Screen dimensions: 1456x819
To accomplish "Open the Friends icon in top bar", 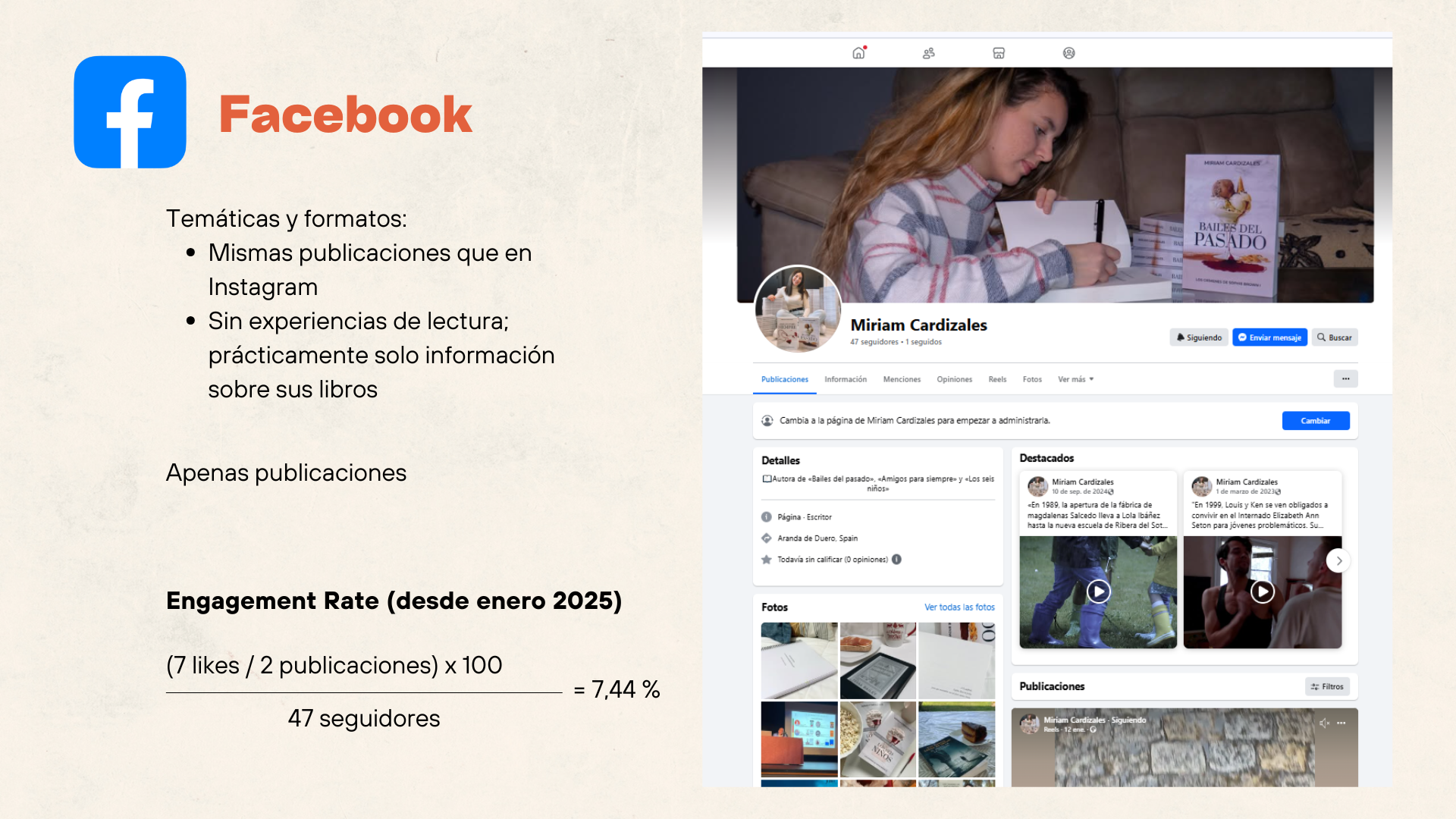I will pos(928,53).
